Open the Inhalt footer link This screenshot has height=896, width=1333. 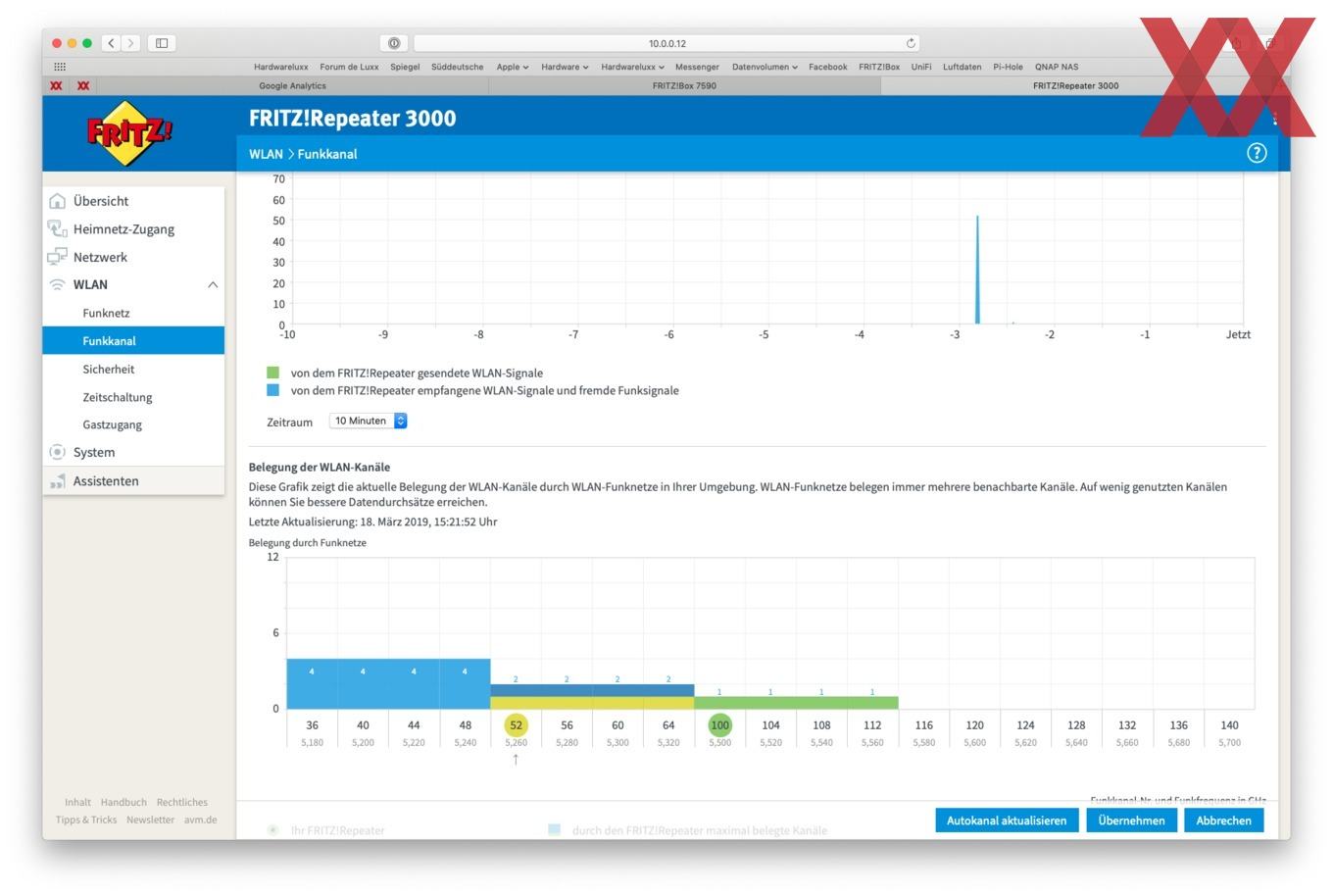pyautogui.click(x=77, y=802)
